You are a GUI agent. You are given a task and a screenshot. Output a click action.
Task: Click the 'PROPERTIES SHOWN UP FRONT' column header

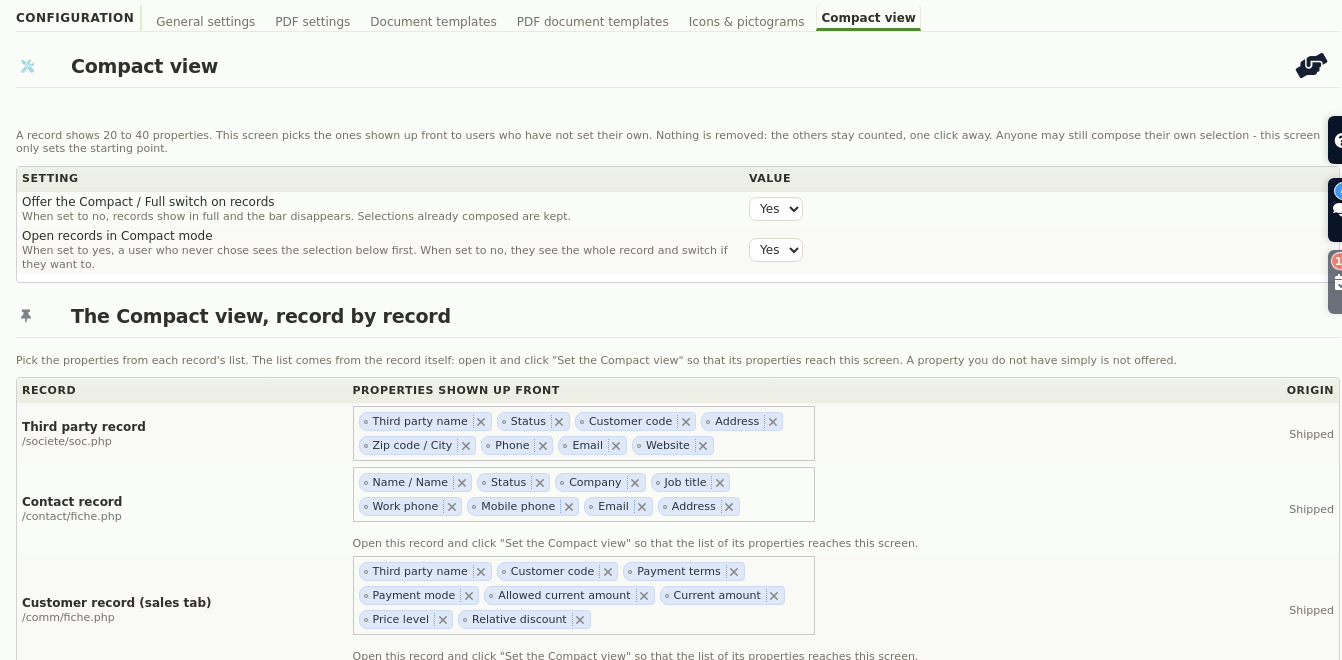click(x=456, y=390)
